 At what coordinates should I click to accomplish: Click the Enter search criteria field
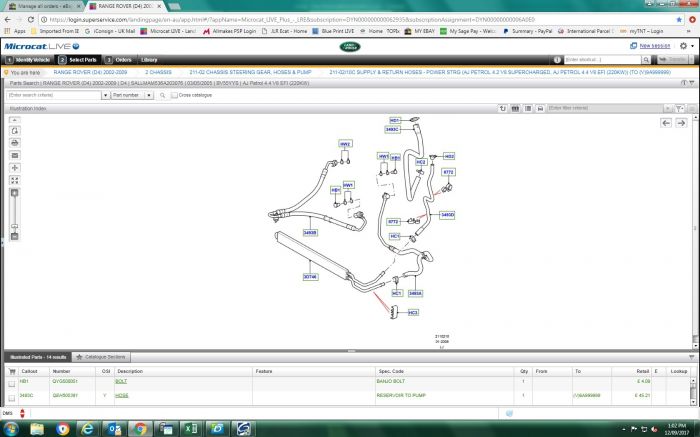coord(54,95)
